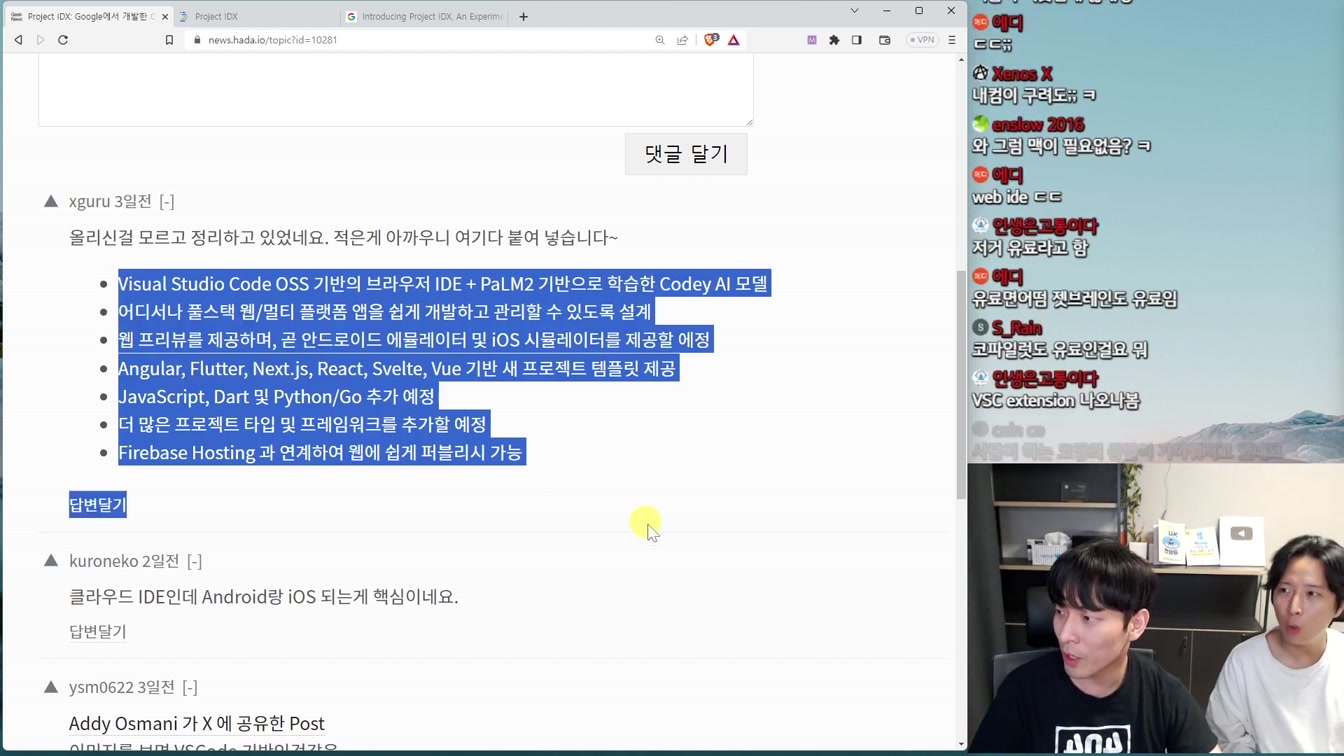Click the chat username 'Xenos X'
Screen dimensions: 1344x756
coord(1022,74)
